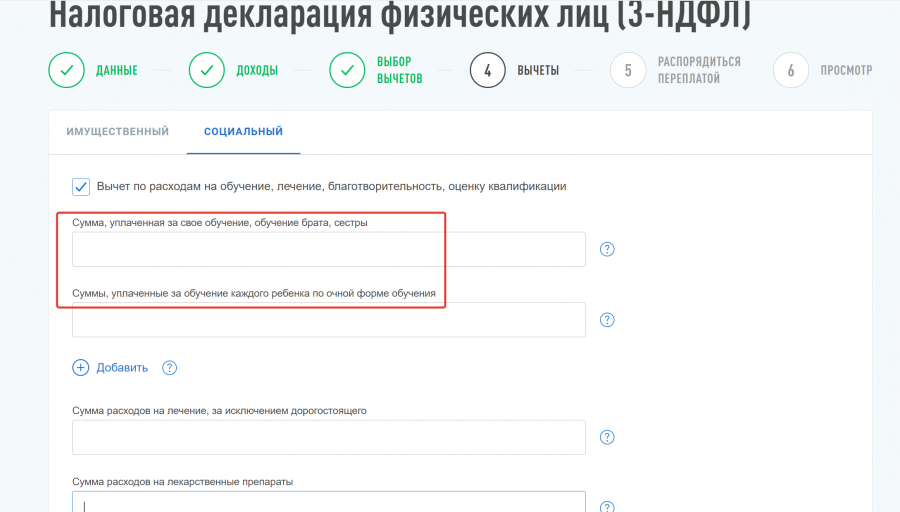Screen dimensions: 900x512
Task: Click the children's full-time education amount field
Action: tap(328, 320)
